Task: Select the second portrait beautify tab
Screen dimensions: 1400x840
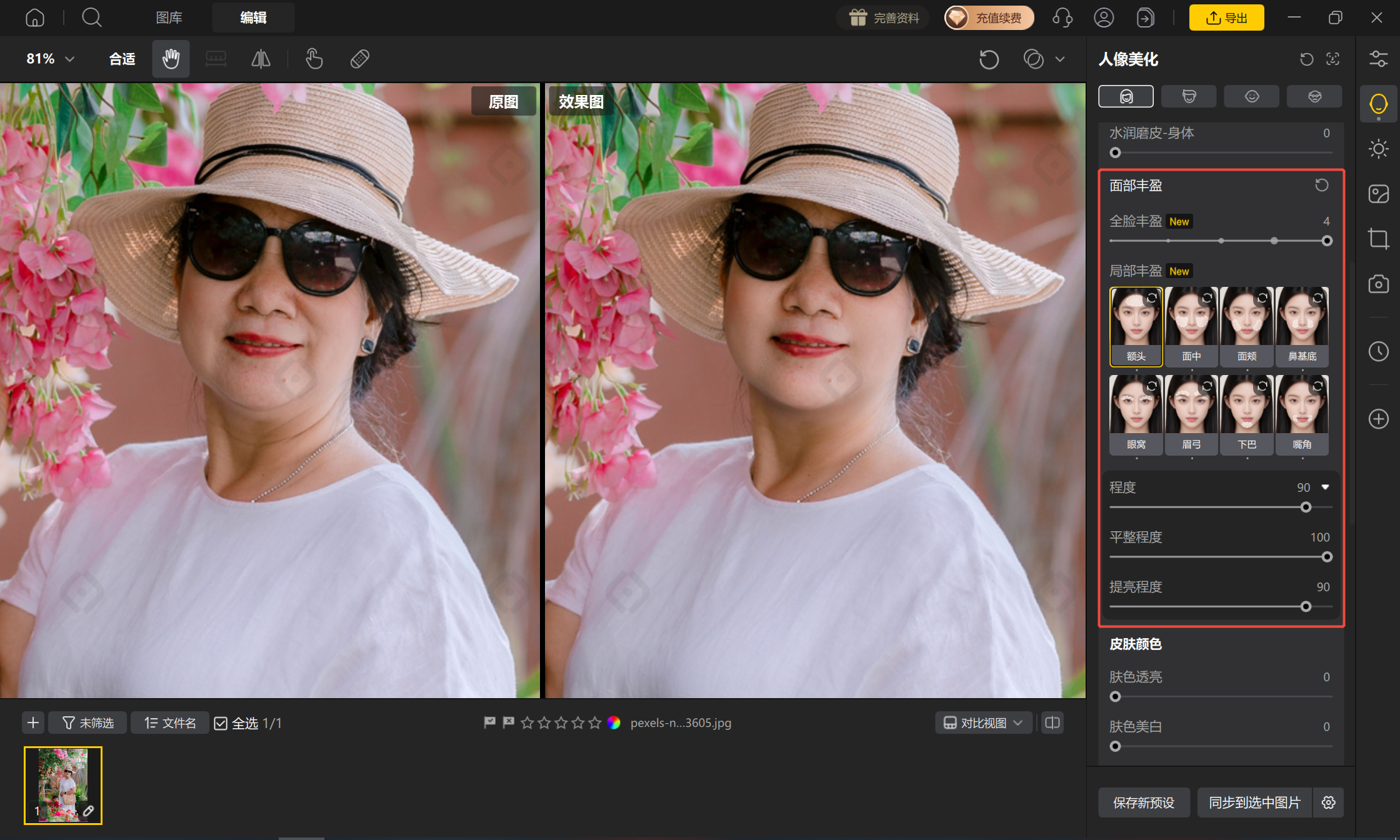Action: tap(1189, 96)
